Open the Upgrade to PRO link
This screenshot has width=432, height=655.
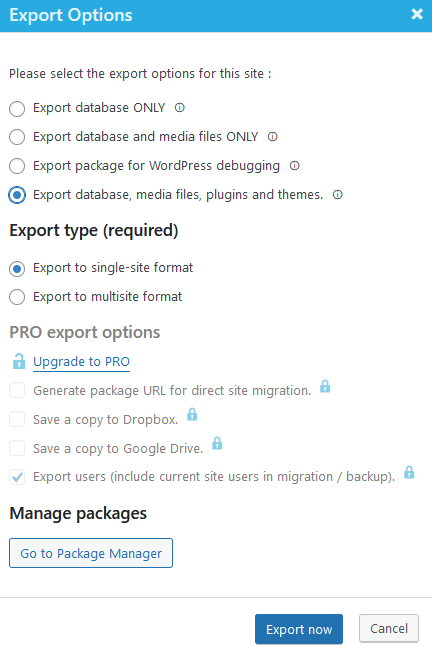pyautogui.click(x=81, y=362)
